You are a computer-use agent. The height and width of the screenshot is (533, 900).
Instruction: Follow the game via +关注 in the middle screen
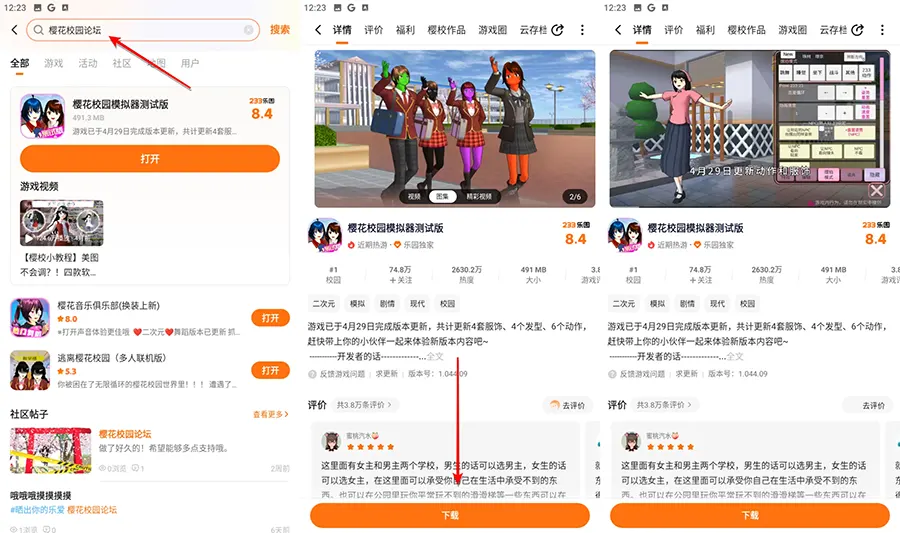click(x=400, y=280)
